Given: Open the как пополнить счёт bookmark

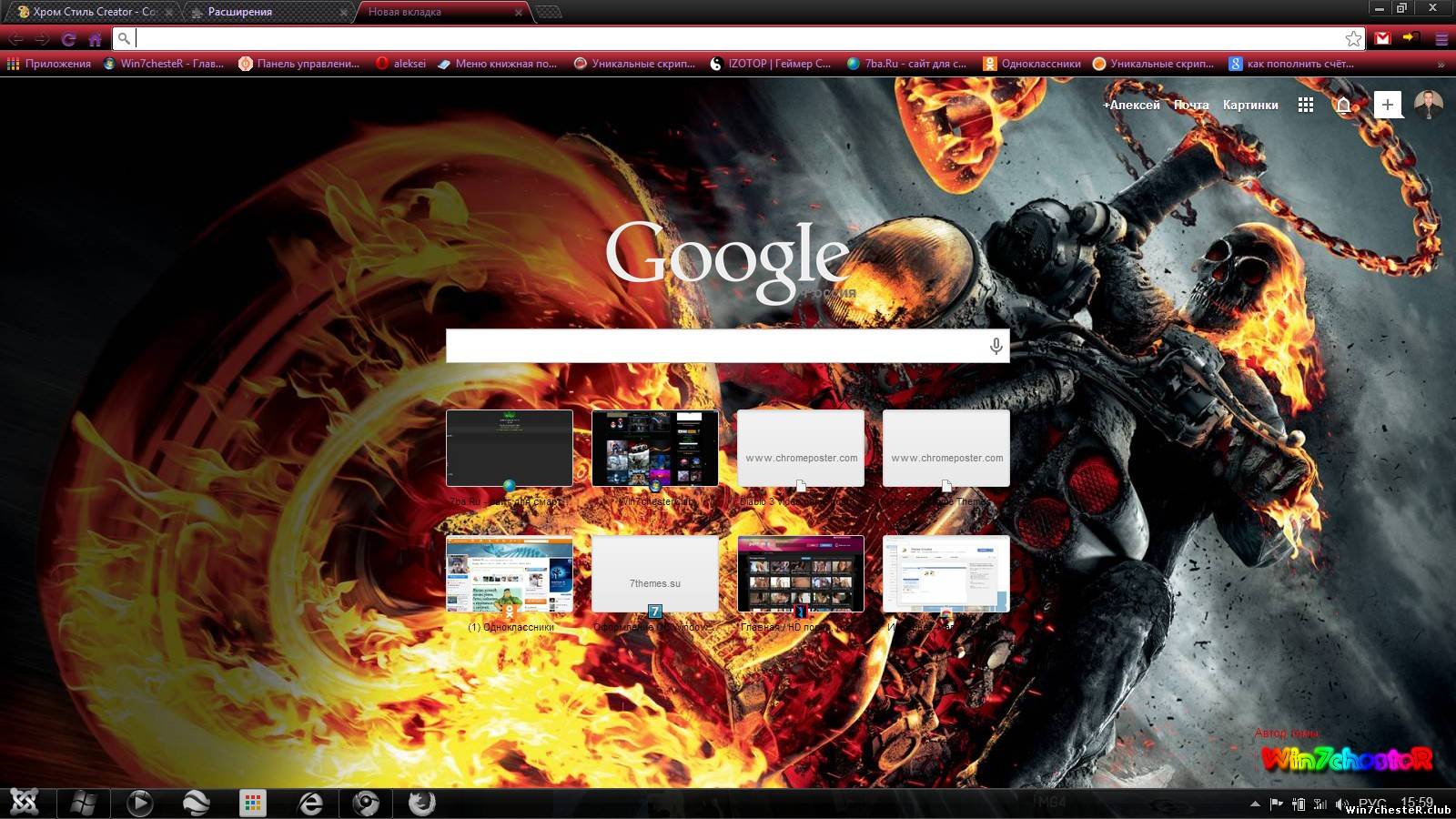Looking at the screenshot, I should click(1291, 64).
